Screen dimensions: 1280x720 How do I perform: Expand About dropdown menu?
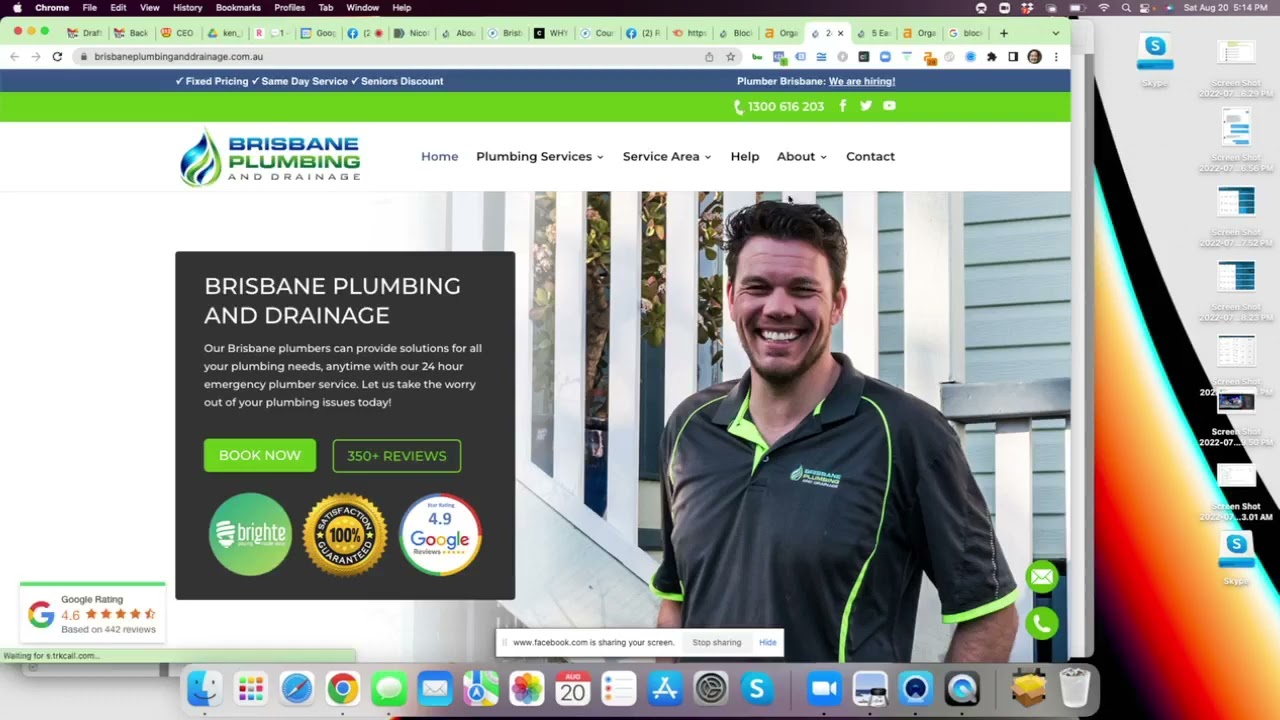(802, 157)
